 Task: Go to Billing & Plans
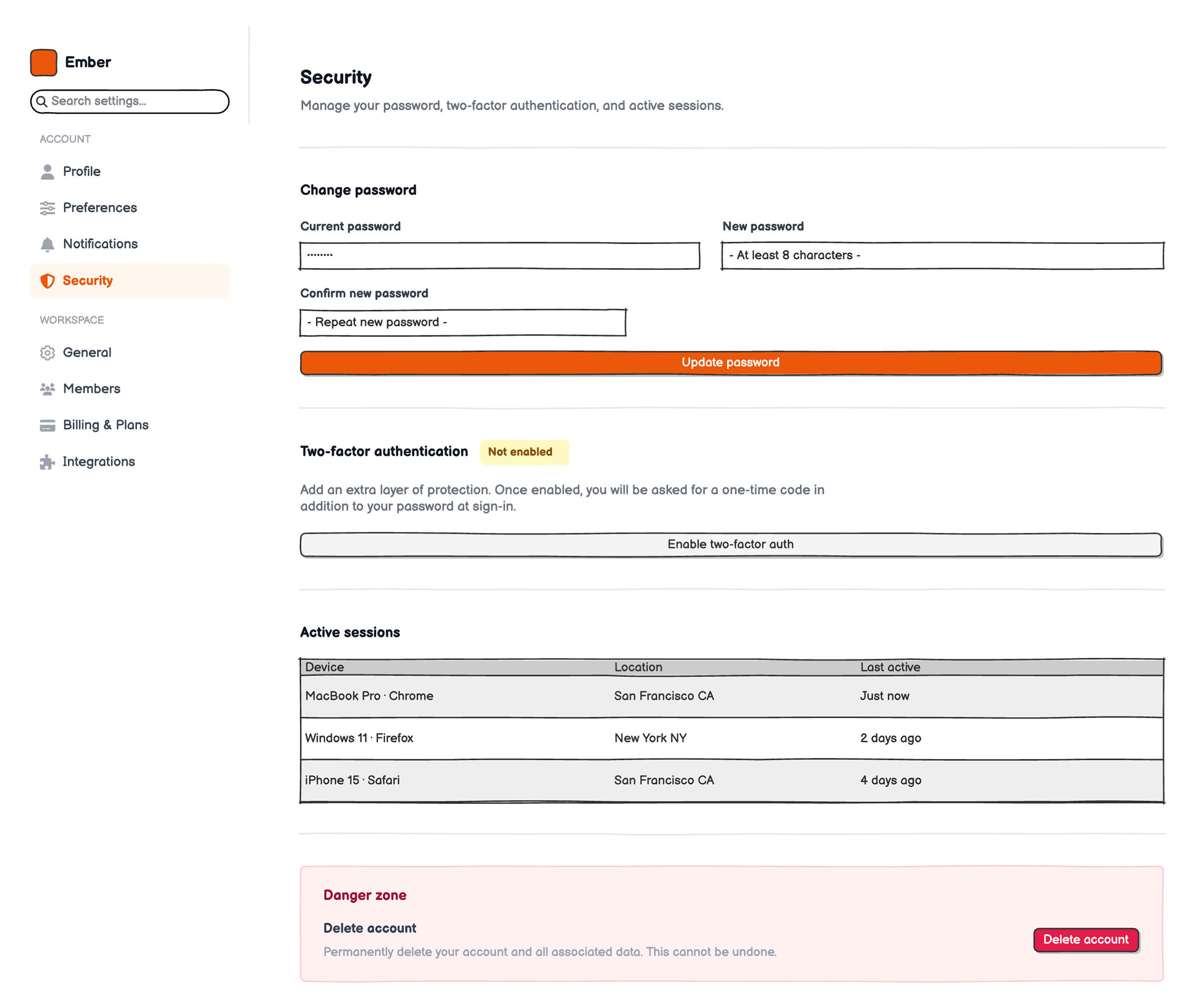[x=130, y=425]
